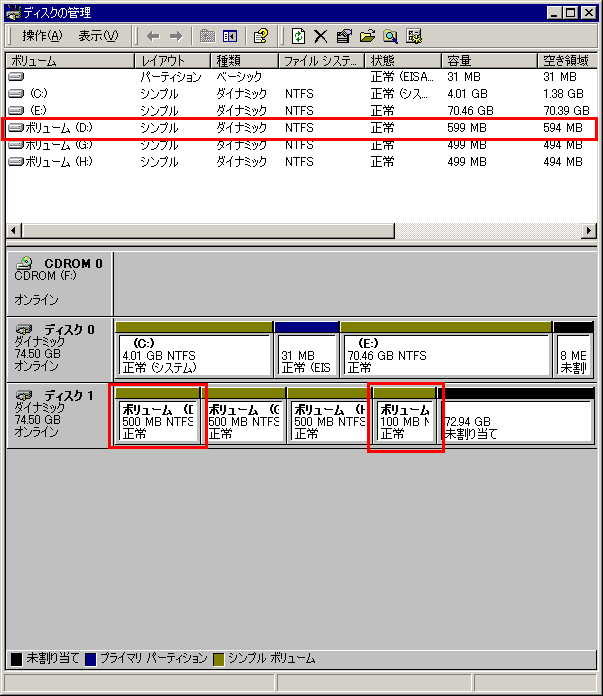The height and width of the screenshot is (696, 603).
Task: Select the ボリューム (D:) row in list
Action: (60, 128)
